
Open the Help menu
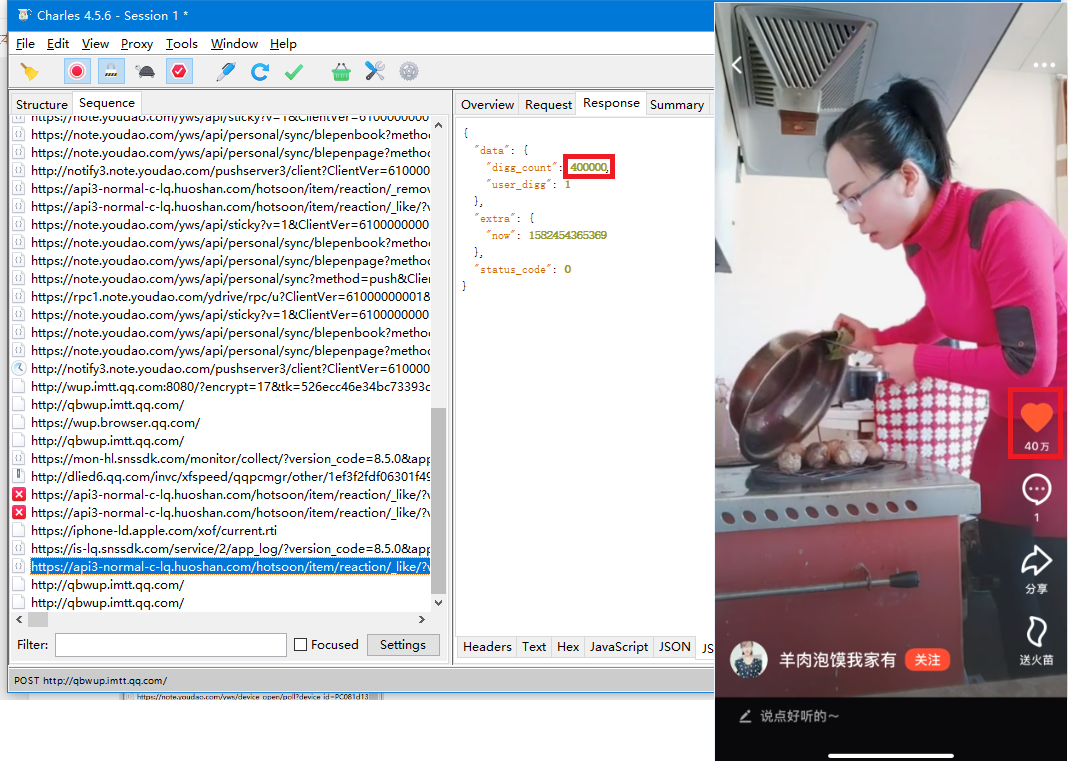pos(283,44)
